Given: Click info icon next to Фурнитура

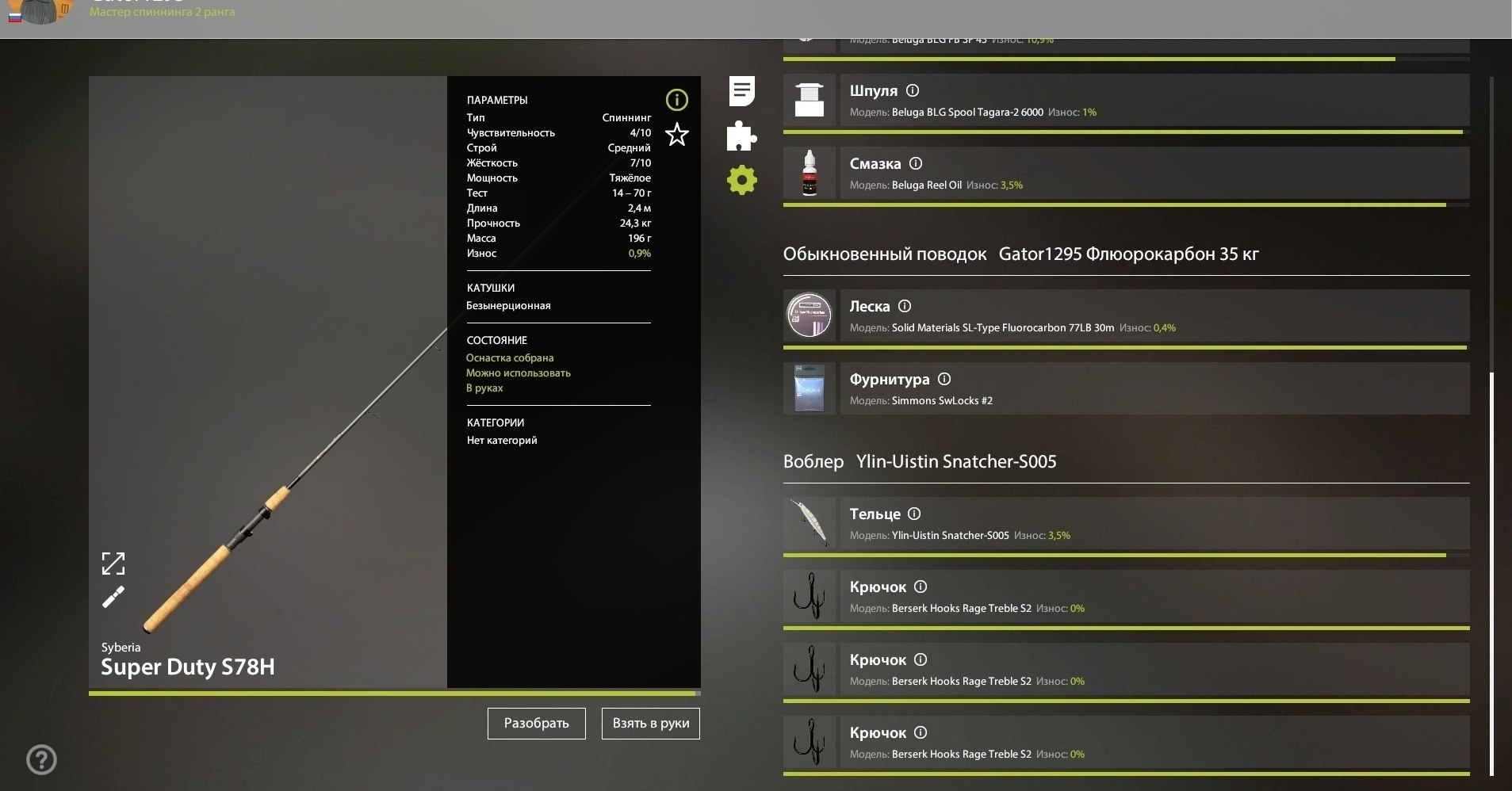Looking at the screenshot, I should (944, 379).
